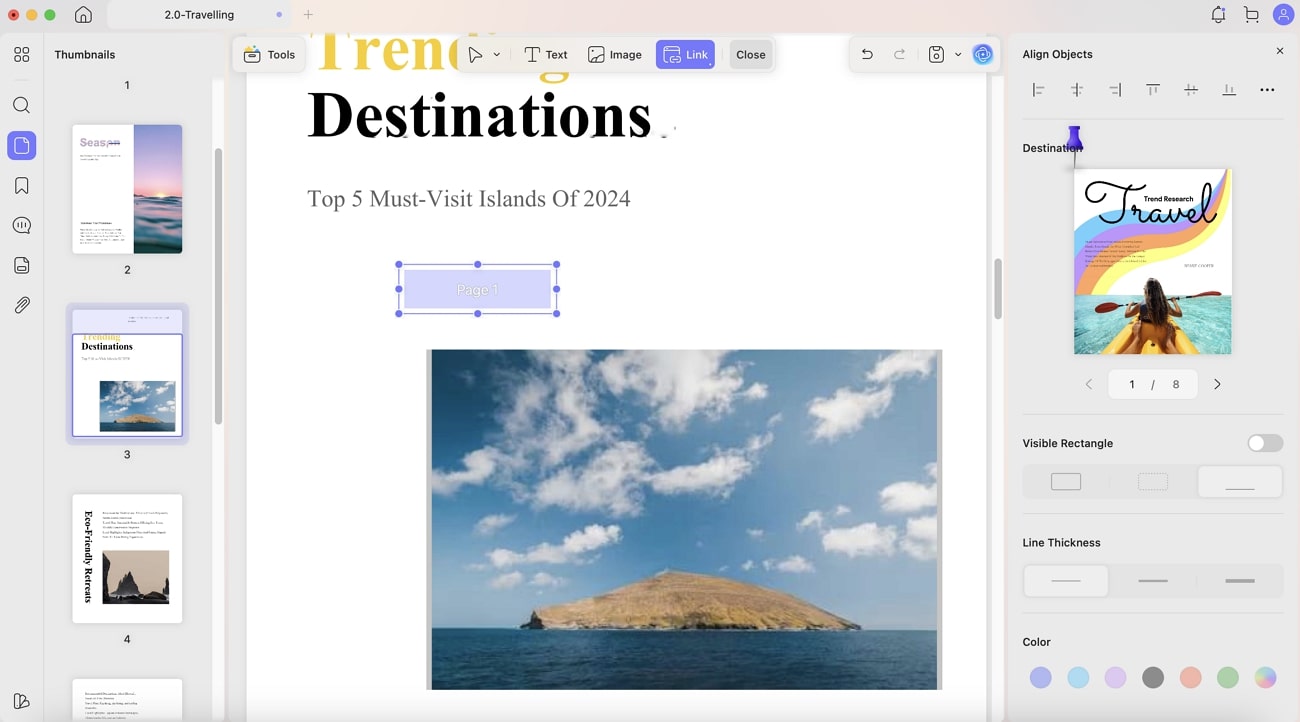Click the Close button in edit toolbar
Image resolution: width=1300 pixels, height=722 pixels.
[x=751, y=55]
